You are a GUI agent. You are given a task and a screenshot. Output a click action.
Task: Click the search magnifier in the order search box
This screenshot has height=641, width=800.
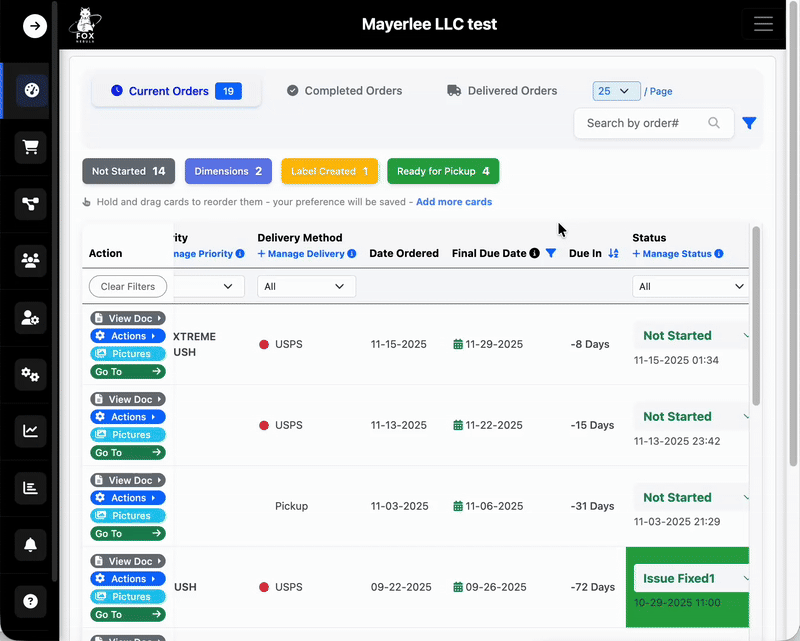point(713,123)
